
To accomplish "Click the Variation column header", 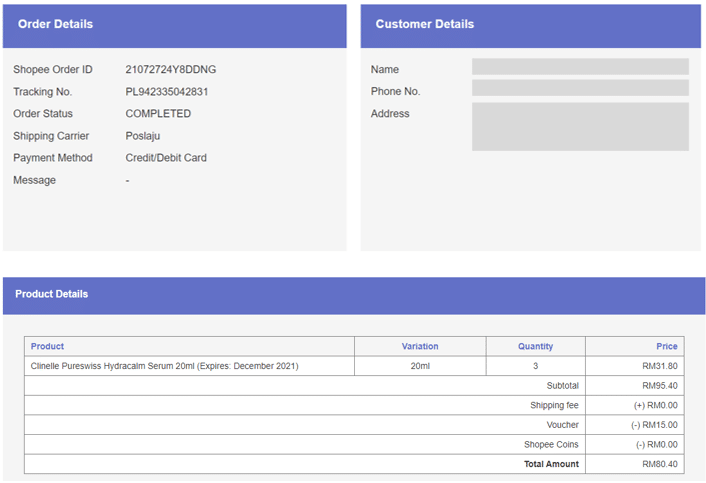I will (420, 346).
